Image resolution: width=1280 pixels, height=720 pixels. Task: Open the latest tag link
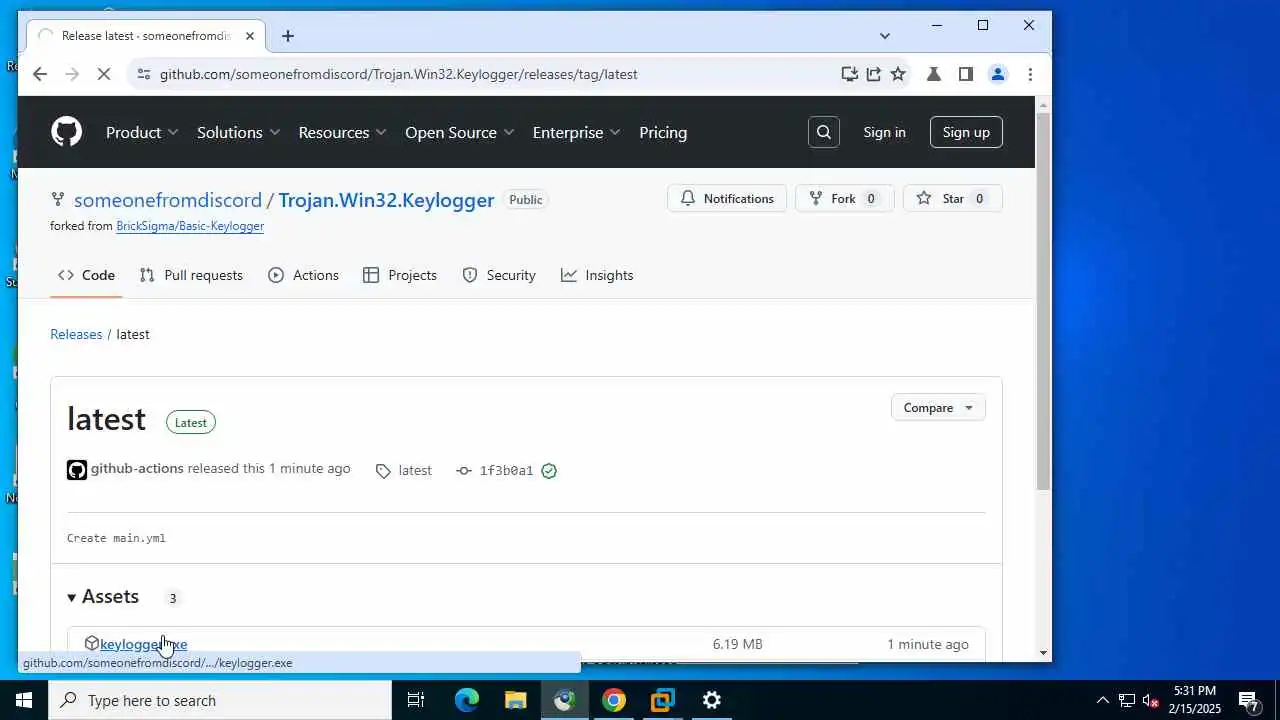(x=404, y=470)
